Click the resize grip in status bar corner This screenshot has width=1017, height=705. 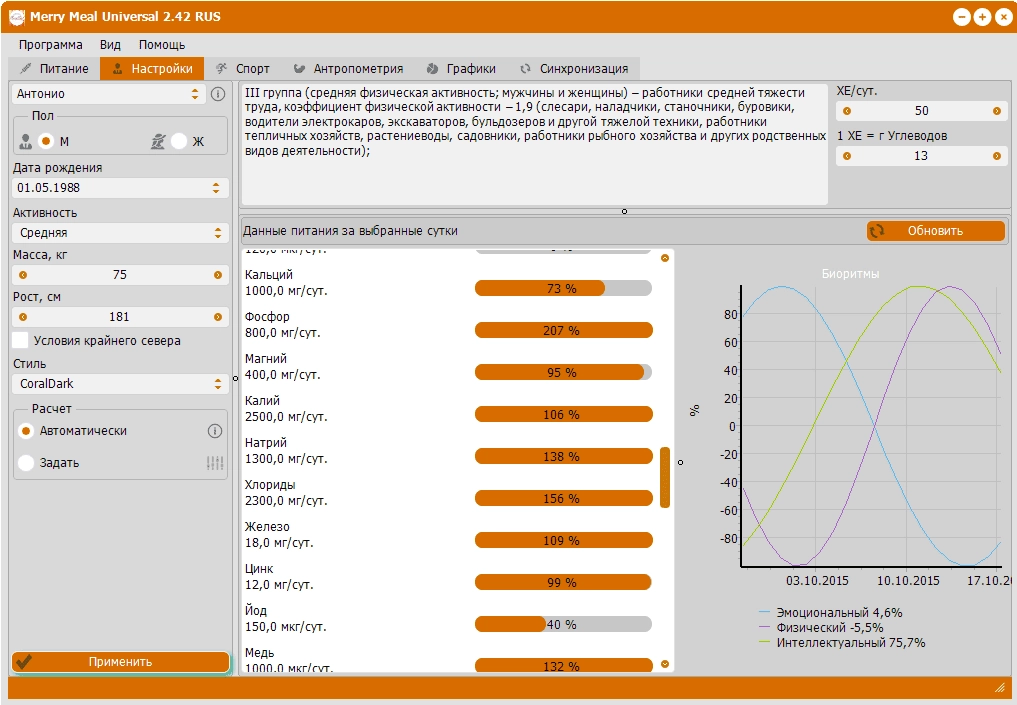999,687
